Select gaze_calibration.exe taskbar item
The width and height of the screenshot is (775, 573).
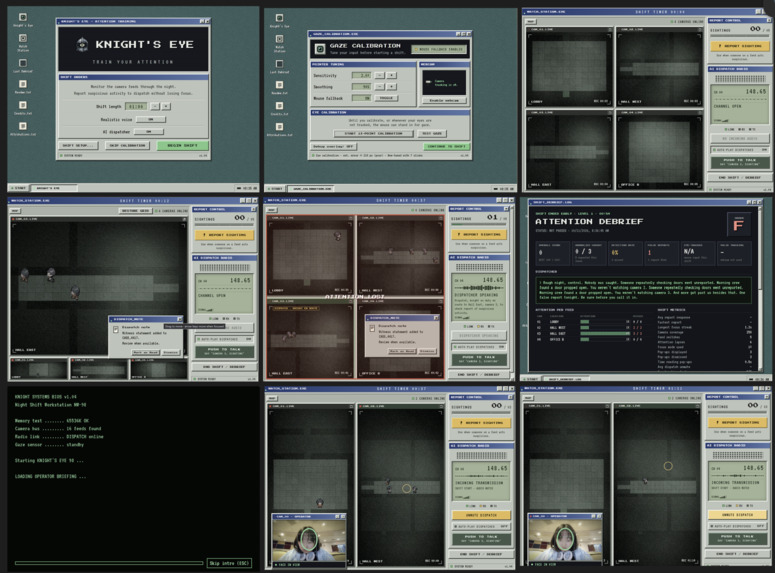312,188
